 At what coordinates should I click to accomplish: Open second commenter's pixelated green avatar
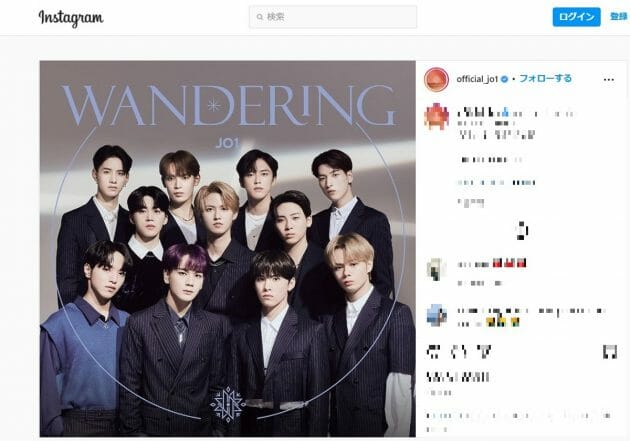436,270
